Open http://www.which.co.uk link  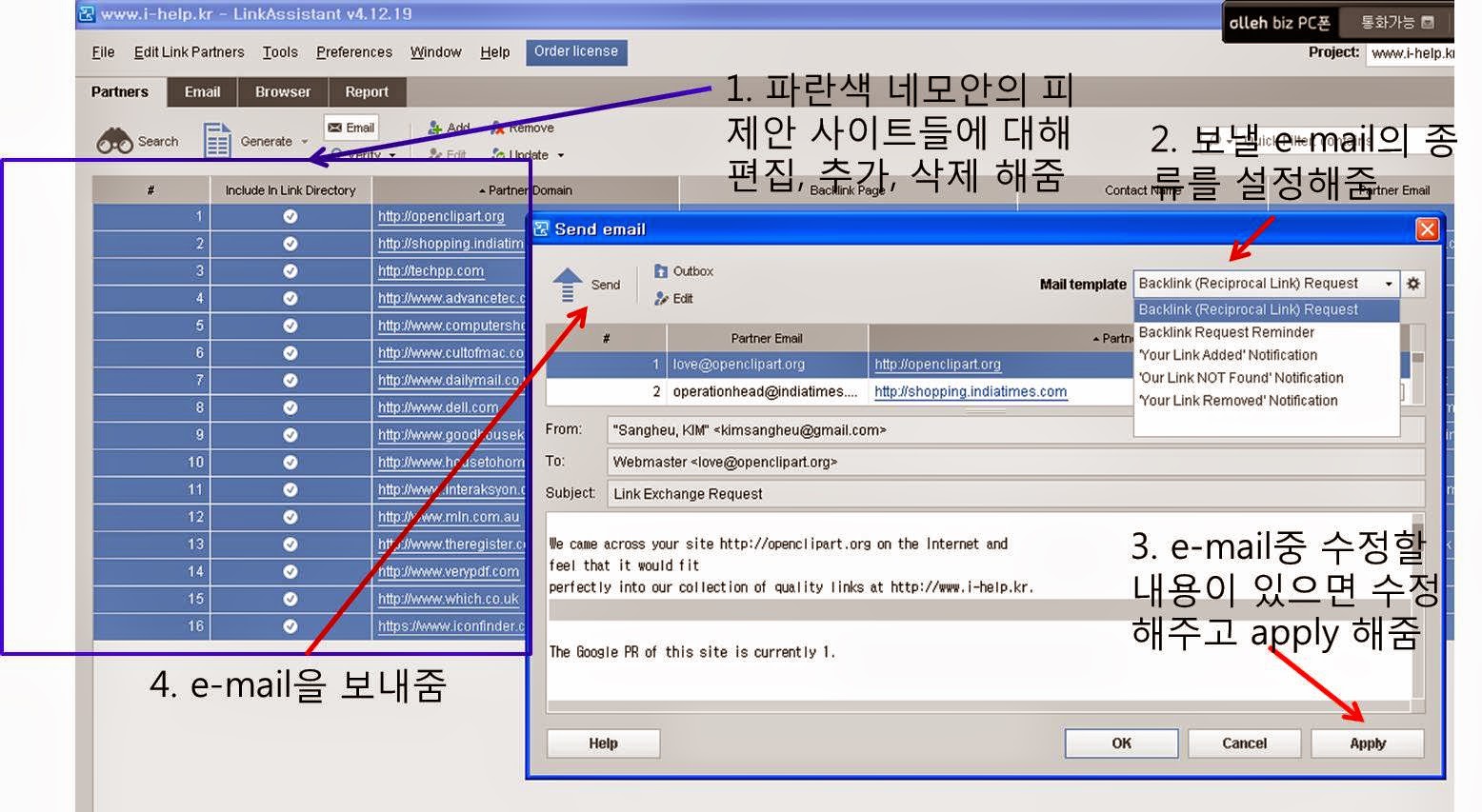click(x=448, y=599)
